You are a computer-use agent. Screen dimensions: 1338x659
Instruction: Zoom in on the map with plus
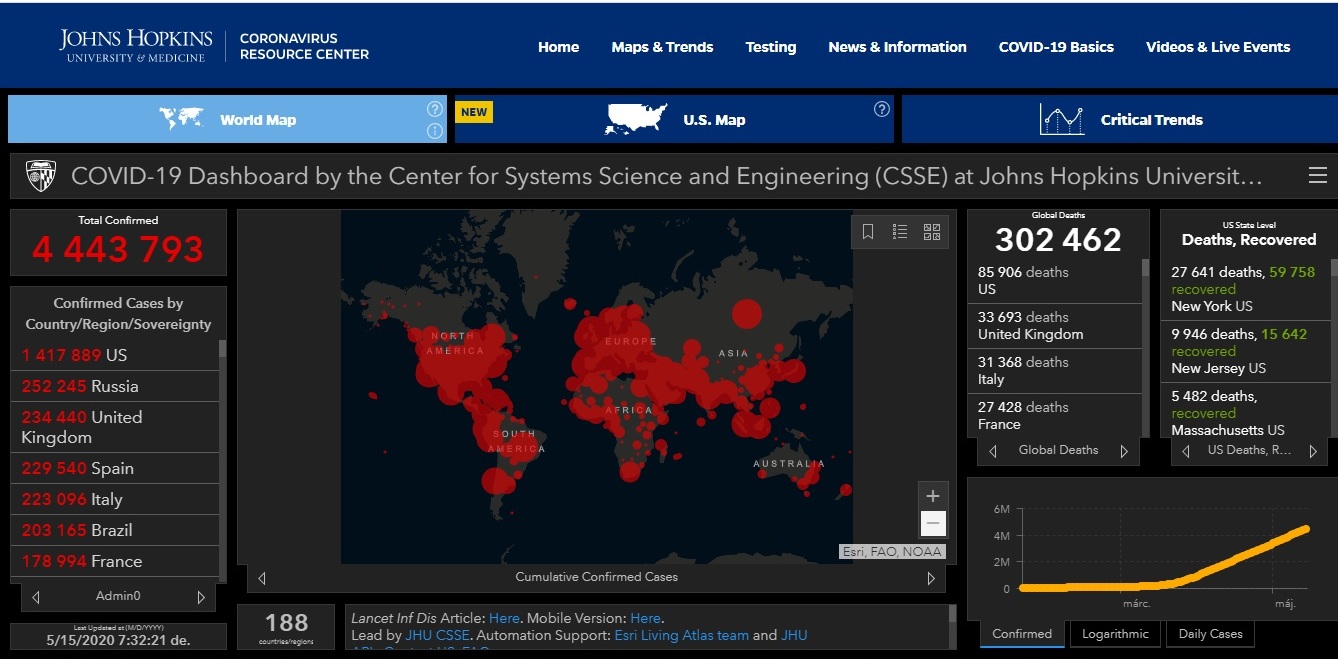coord(933,496)
